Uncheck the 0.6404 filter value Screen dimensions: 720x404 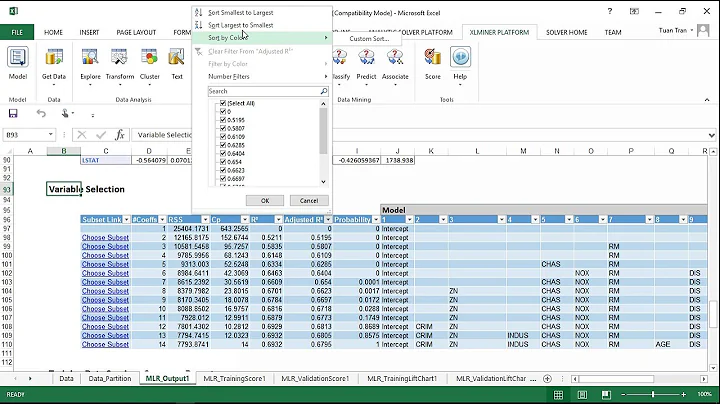[x=223, y=153]
